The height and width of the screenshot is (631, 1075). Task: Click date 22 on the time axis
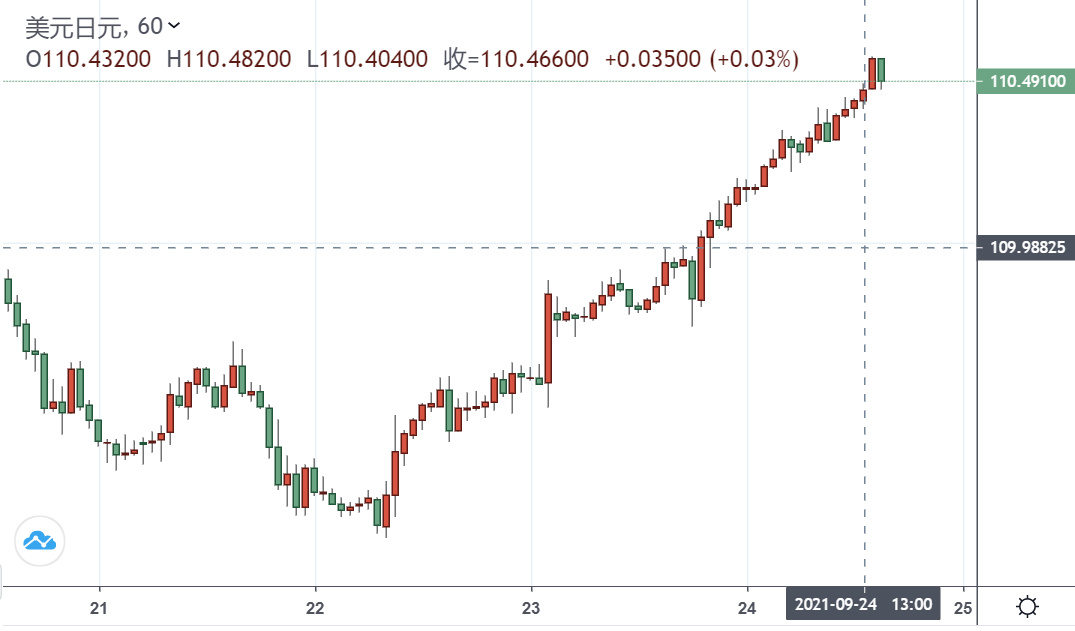click(315, 606)
